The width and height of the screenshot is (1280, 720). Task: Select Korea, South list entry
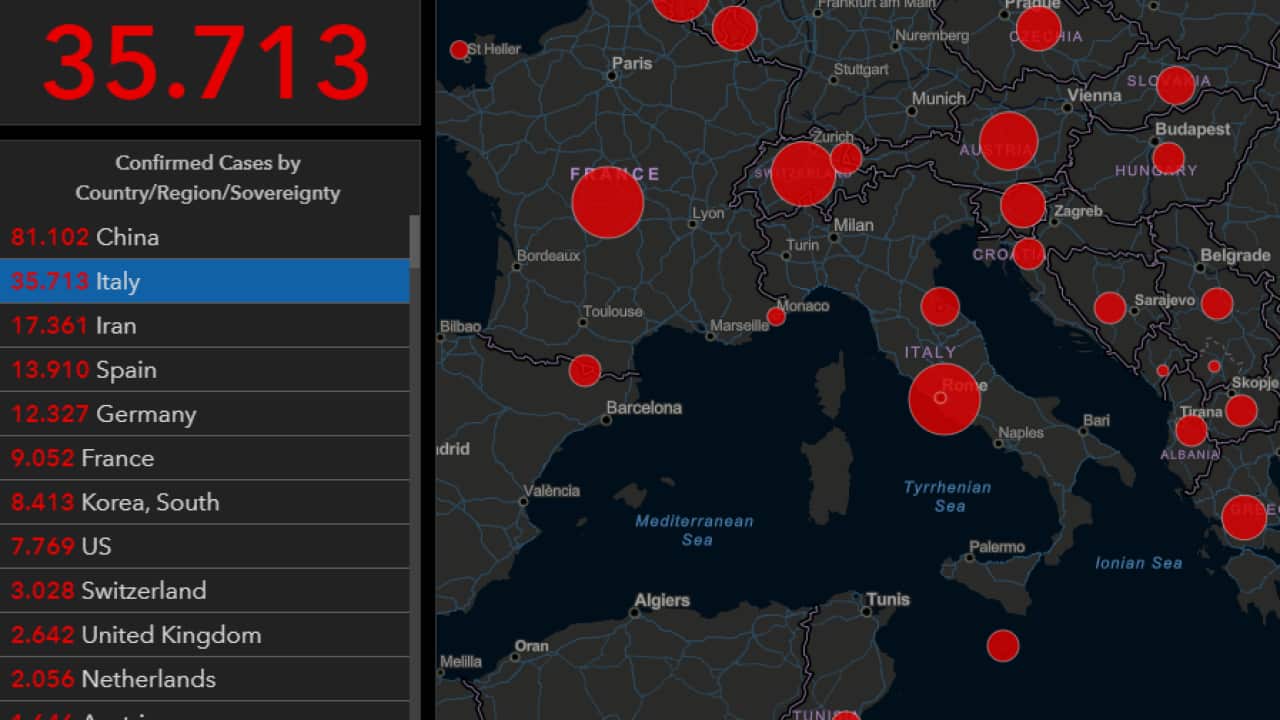point(204,502)
